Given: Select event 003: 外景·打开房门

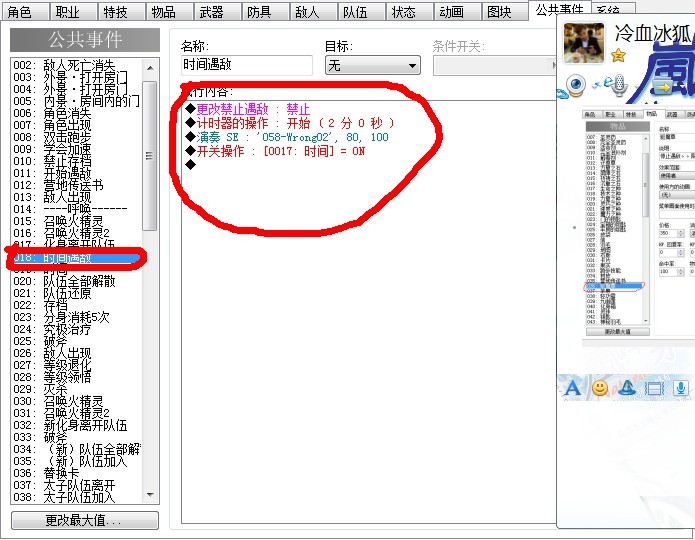Looking at the screenshot, I should (76, 77).
